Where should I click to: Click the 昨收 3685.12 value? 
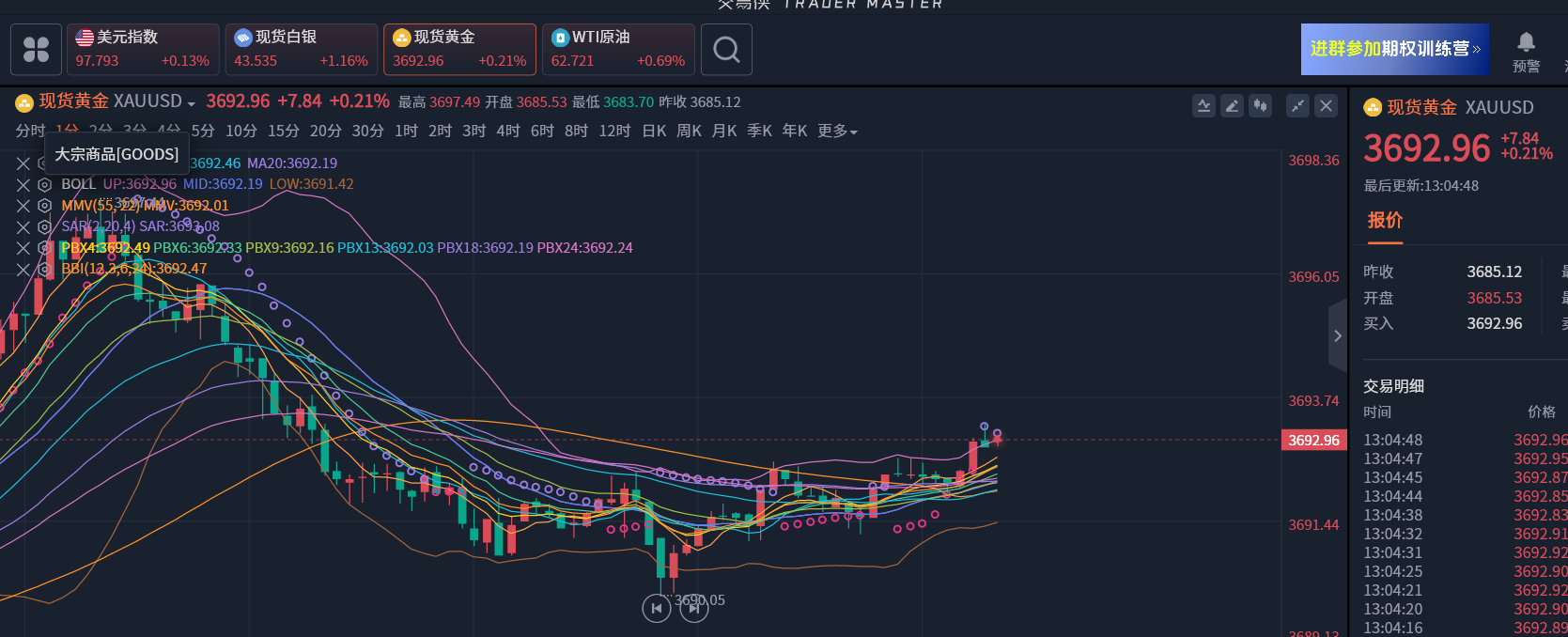[1494, 272]
